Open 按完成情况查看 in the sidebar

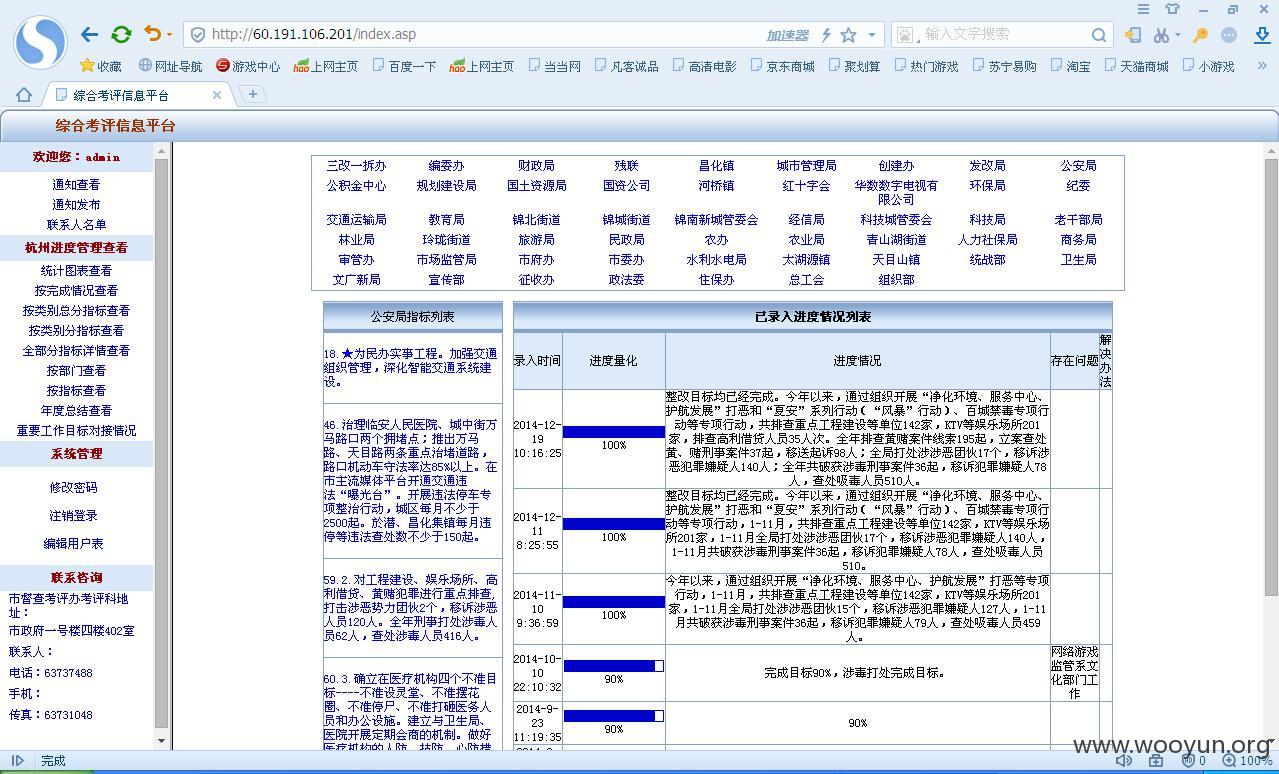(76, 291)
